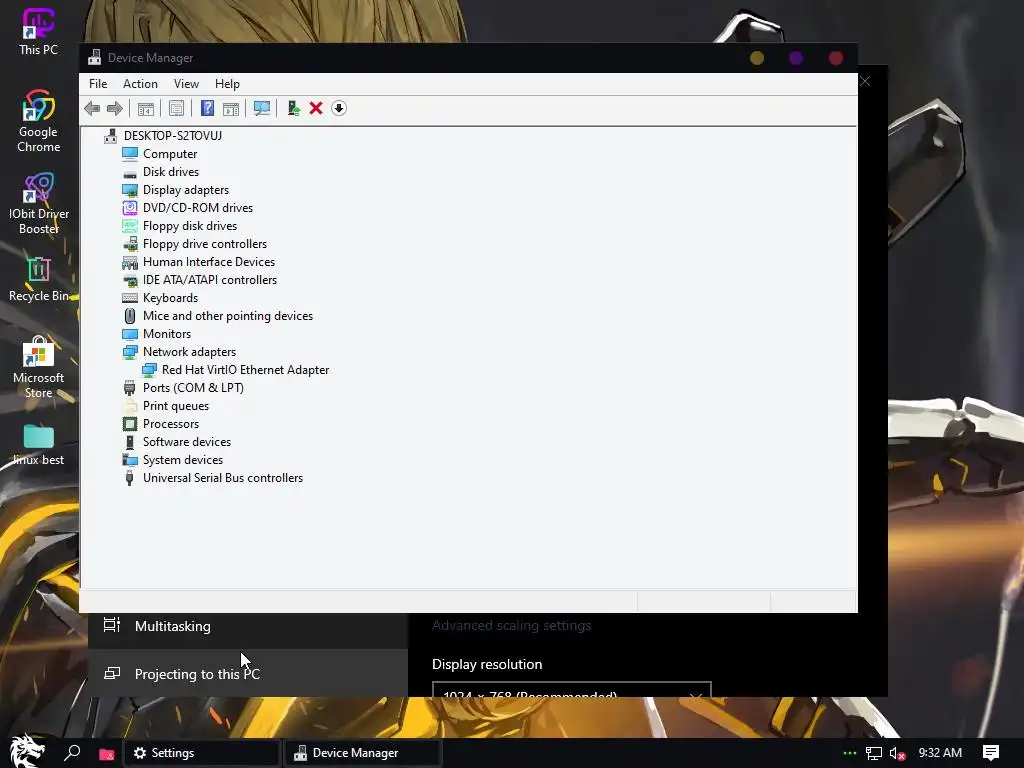The width and height of the screenshot is (1024, 768).
Task: Select Universal Serial Bus controllers category
Action: click(223, 478)
